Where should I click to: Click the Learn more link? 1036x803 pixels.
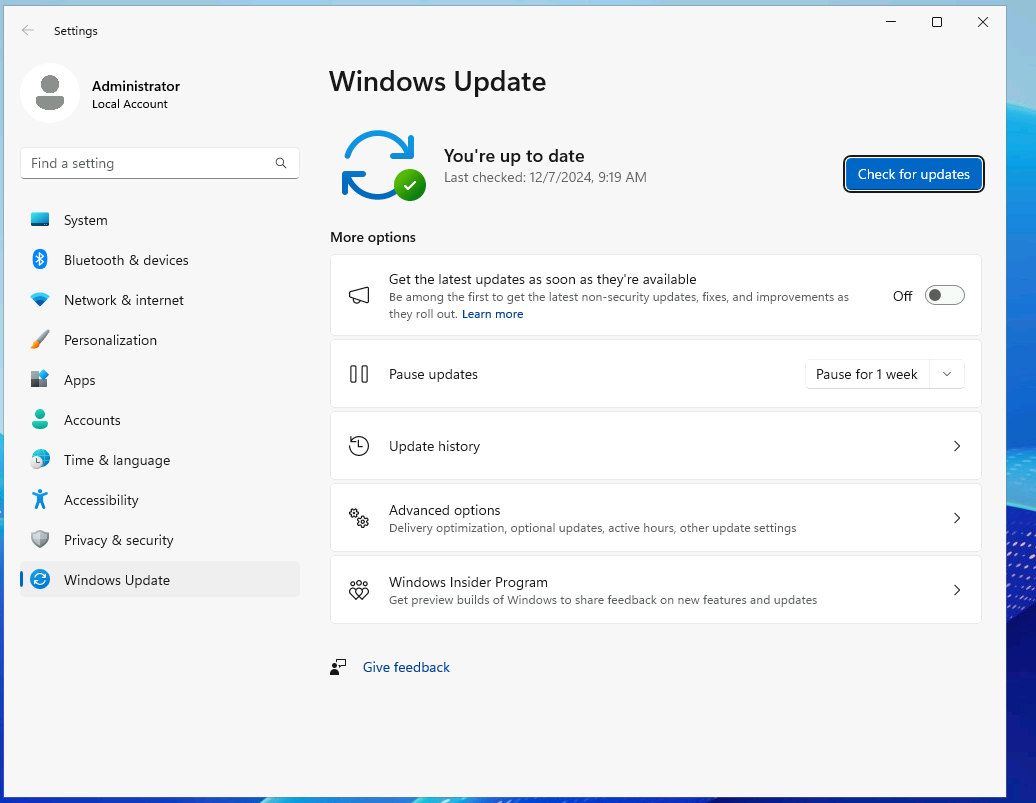point(492,314)
